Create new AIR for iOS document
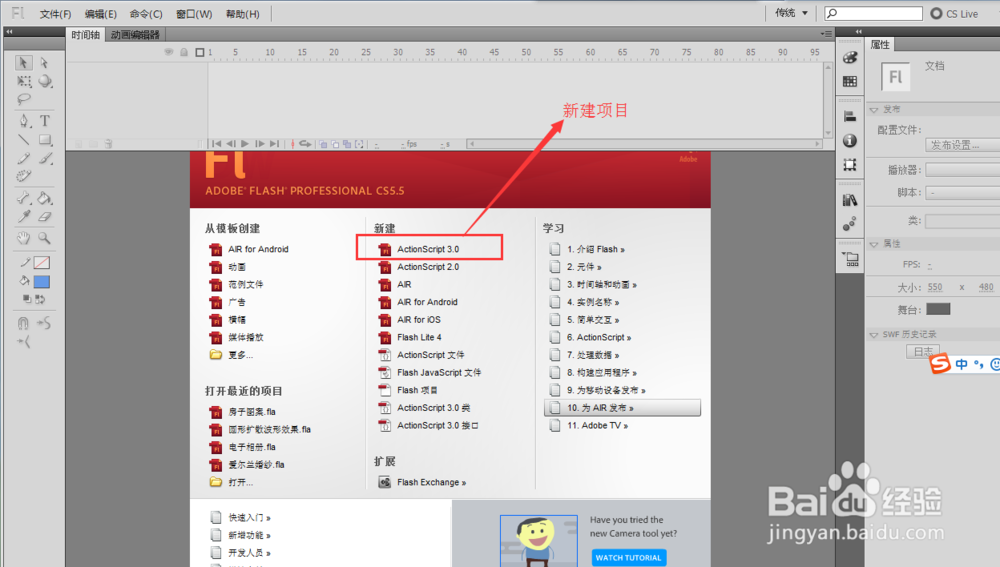The height and width of the screenshot is (567, 1000). click(418, 320)
